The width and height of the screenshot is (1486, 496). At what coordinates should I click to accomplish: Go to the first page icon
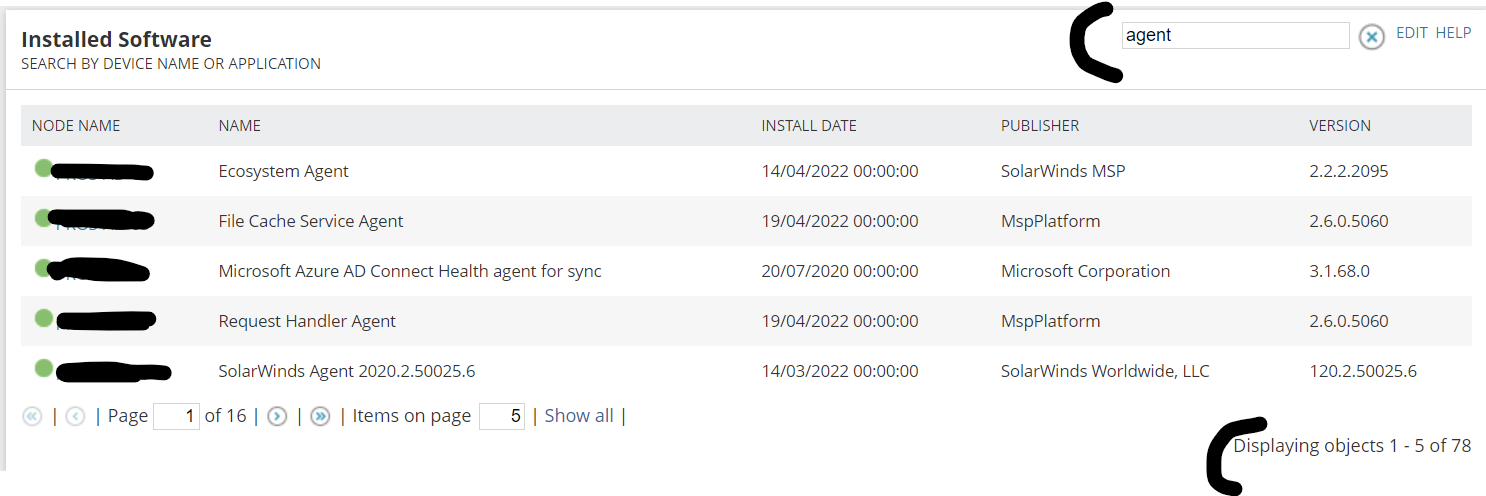point(32,416)
